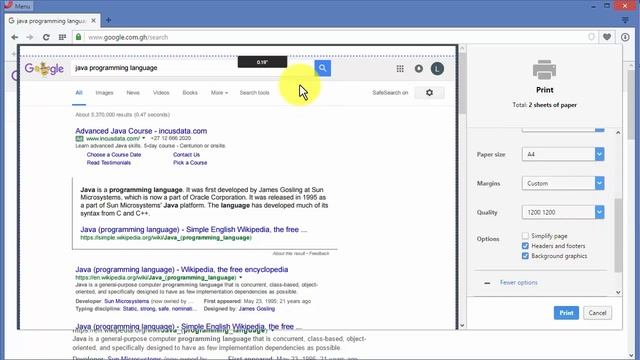
Task: Click the print preview vertical scrollbar
Action: (x=462, y=84)
